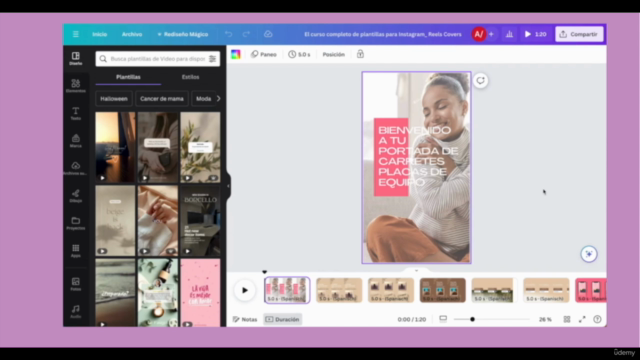Open the help question mark icon

(x=597, y=319)
